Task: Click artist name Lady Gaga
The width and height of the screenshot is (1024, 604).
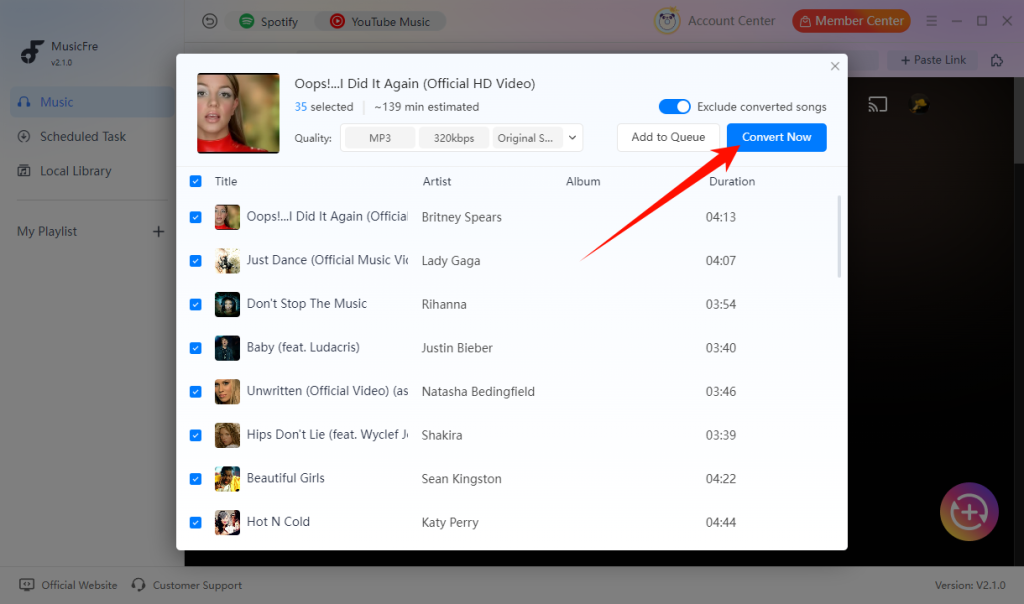Action: tap(451, 261)
